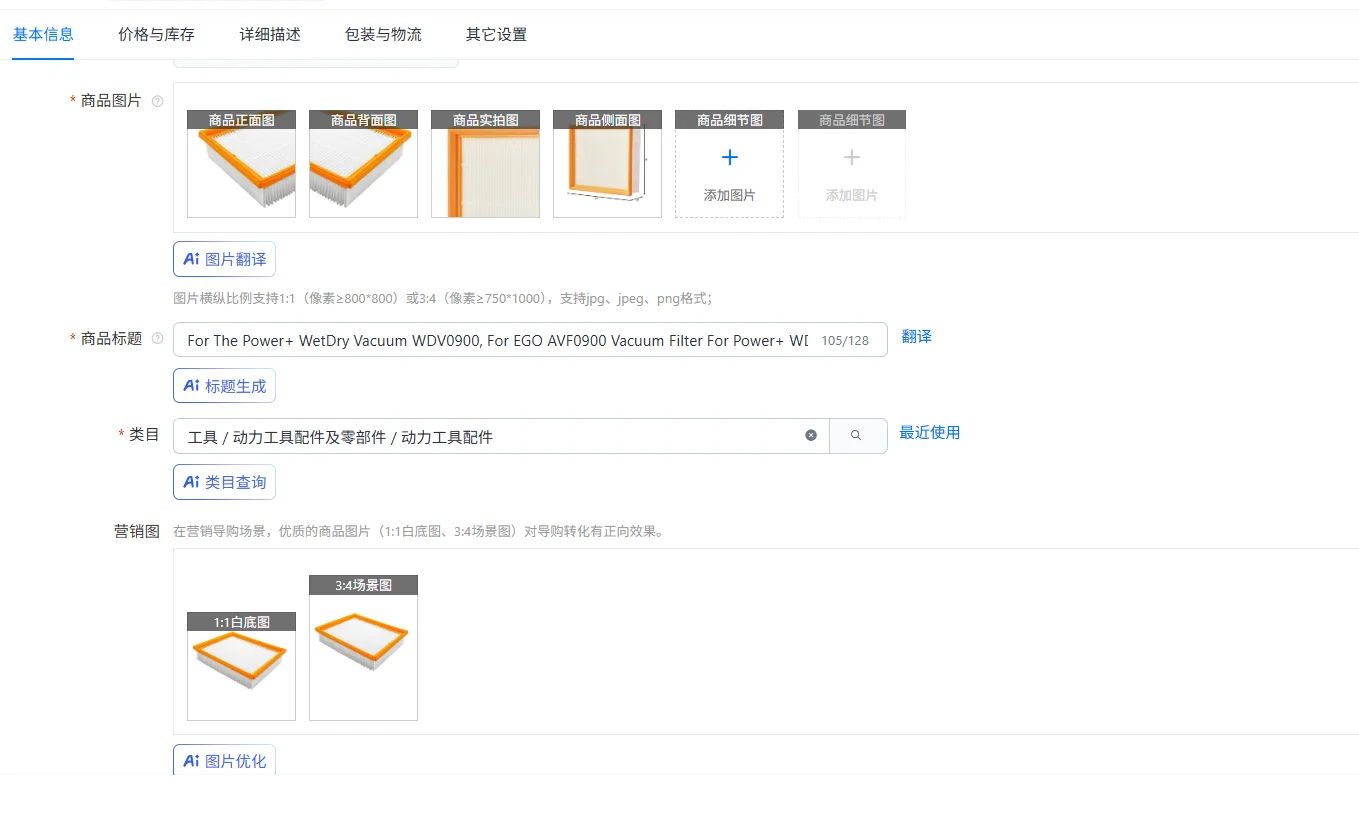The image size is (1359, 834).
Task: Open the help tooltip beside 商品标题
Action: coord(158,338)
